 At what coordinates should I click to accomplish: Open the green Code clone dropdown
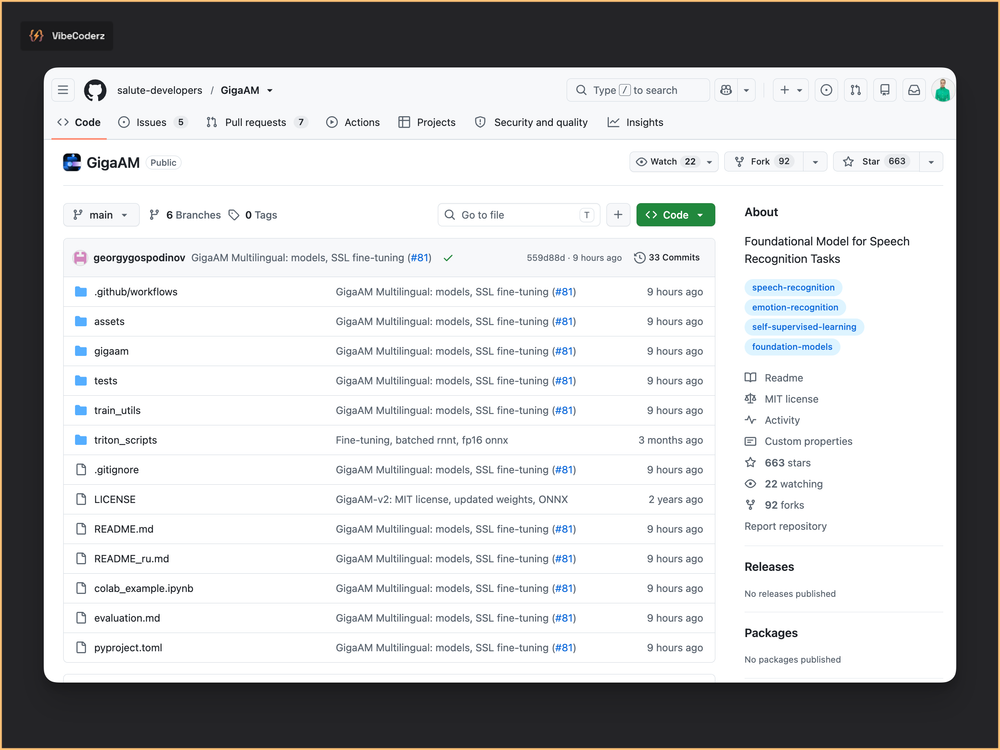[x=675, y=215]
